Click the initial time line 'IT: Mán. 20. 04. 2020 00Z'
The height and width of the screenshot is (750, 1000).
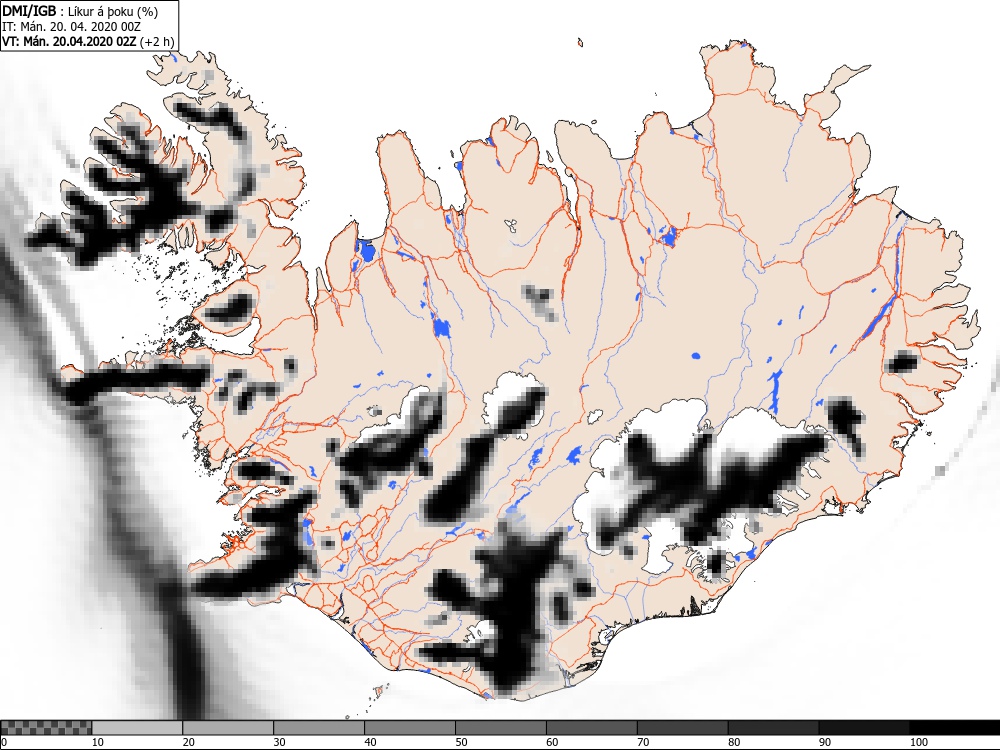click(71, 27)
